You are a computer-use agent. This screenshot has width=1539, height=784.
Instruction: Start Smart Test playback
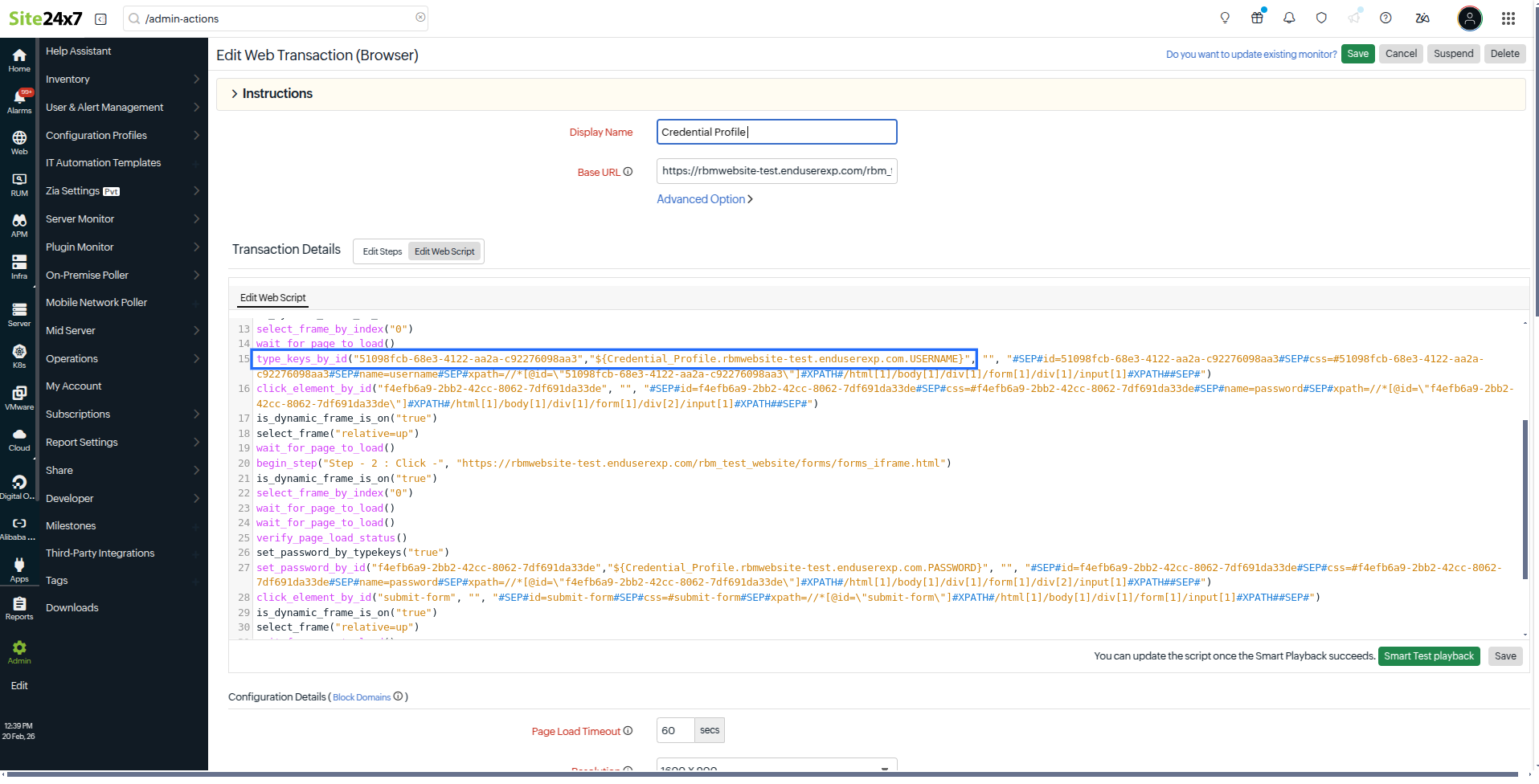tap(1429, 655)
